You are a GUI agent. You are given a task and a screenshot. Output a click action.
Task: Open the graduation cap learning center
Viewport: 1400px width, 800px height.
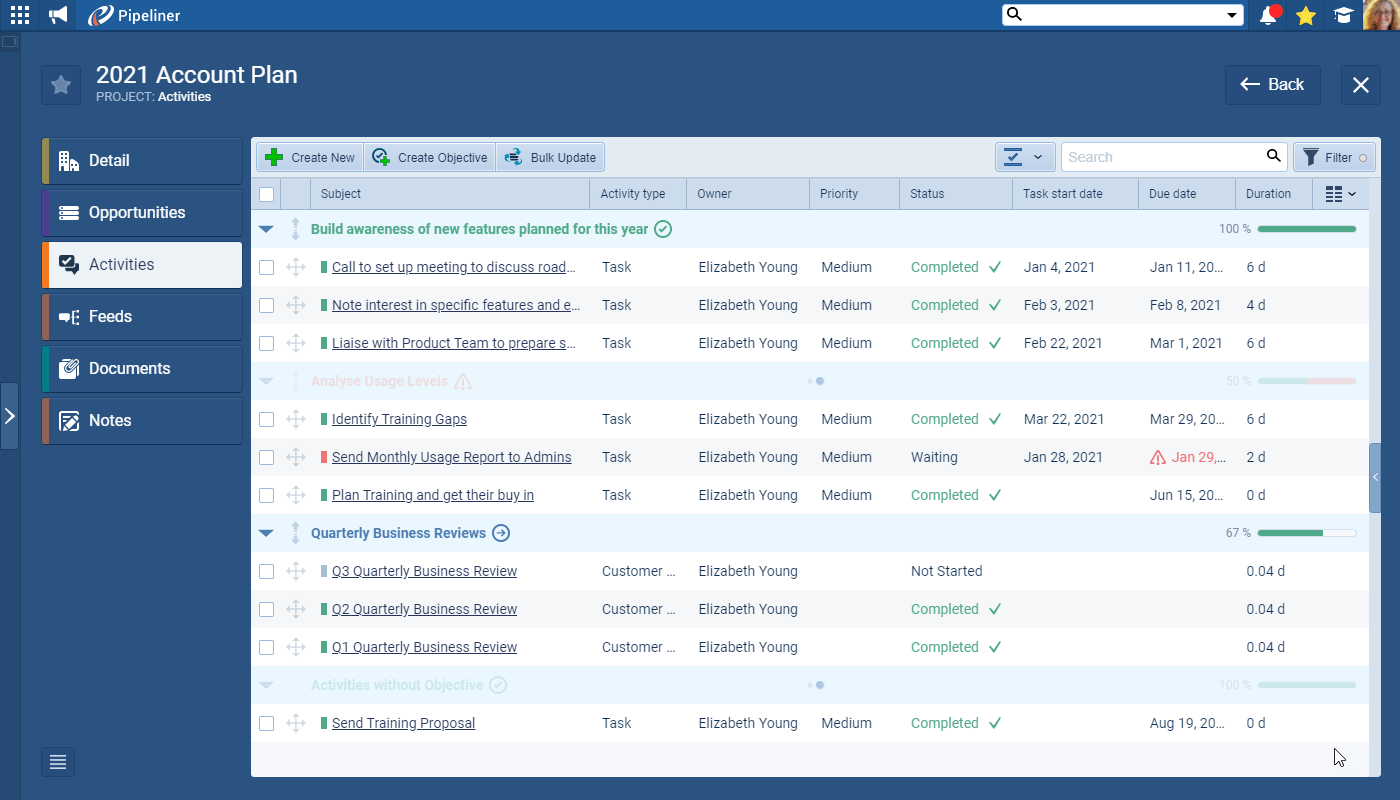pyautogui.click(x=1342, y=15)
